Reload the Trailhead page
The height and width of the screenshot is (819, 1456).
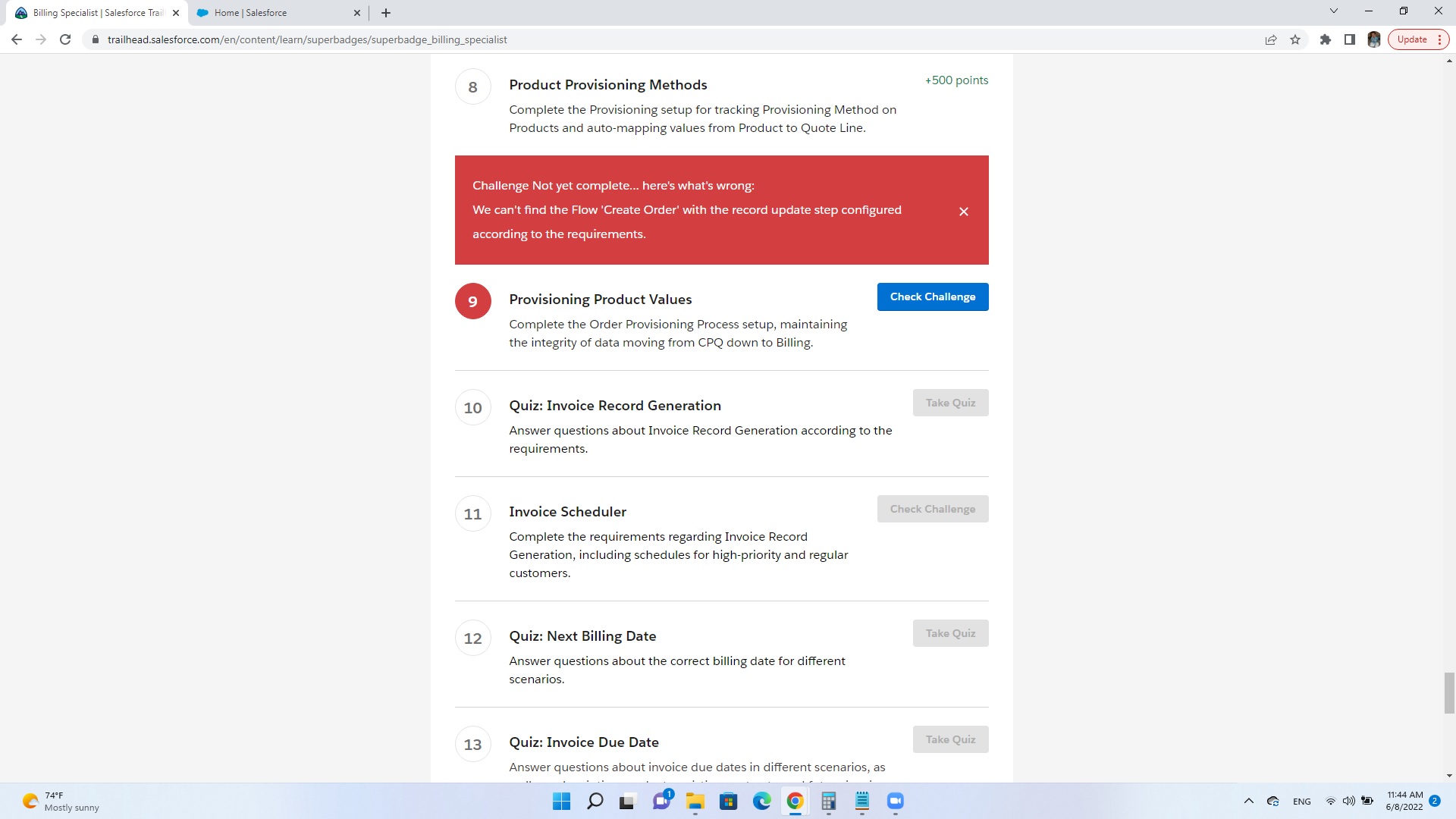(x=65, y=39)
